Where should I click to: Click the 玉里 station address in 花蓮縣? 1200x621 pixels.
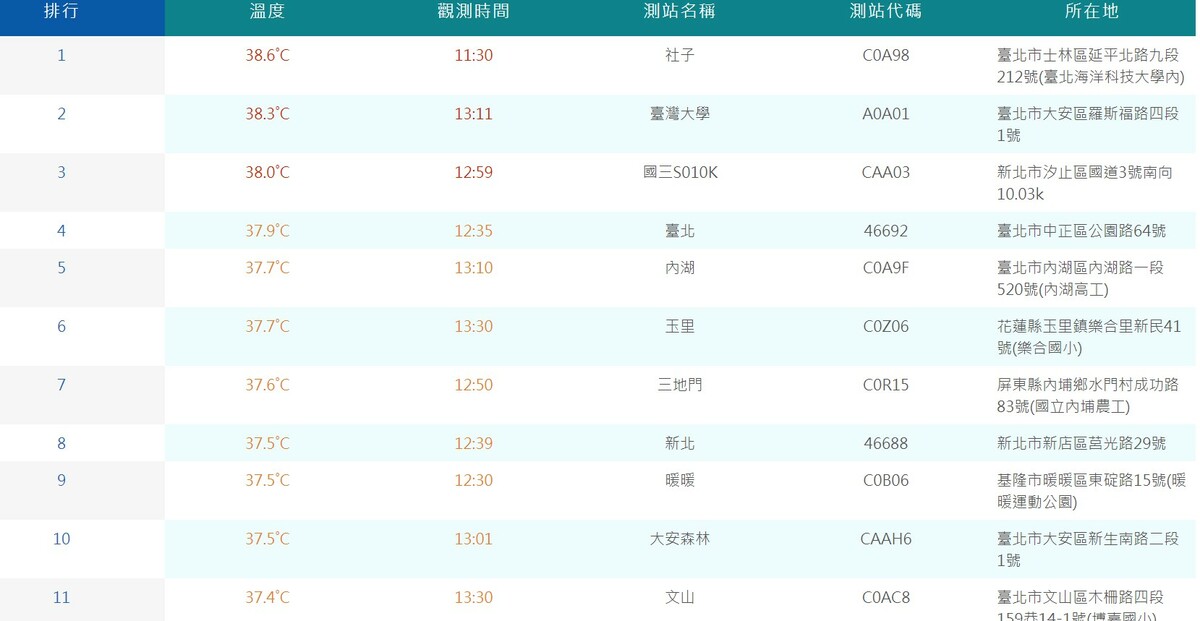[1089, 337]
